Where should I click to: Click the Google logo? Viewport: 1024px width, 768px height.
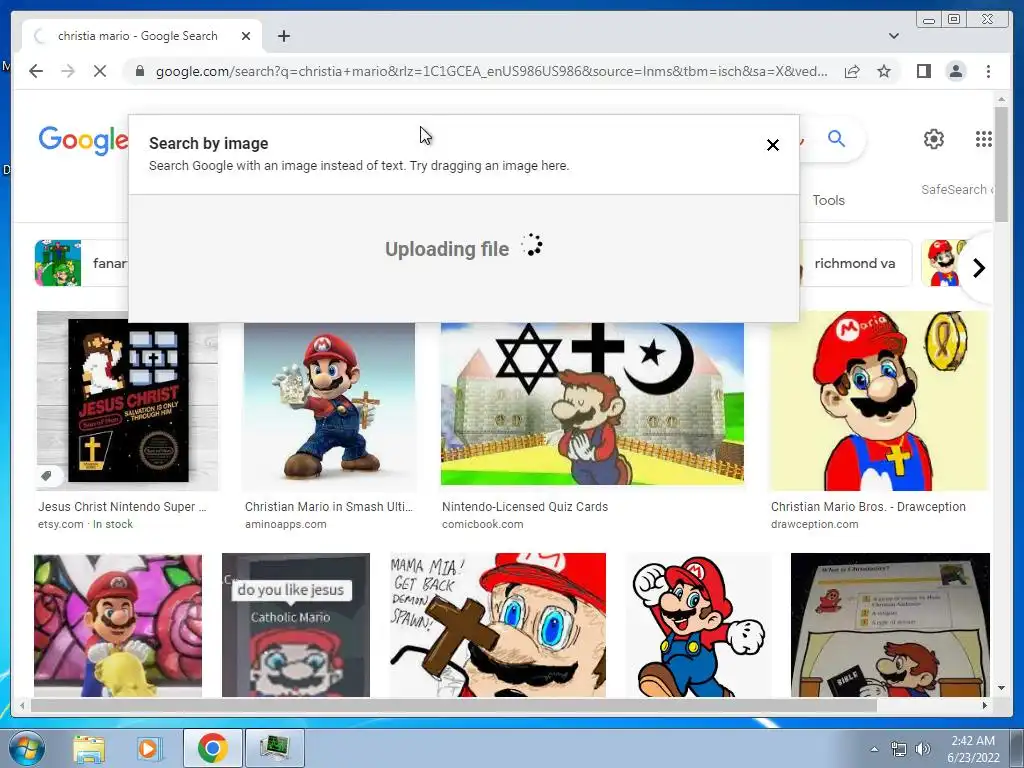click(x=83, y=140)
